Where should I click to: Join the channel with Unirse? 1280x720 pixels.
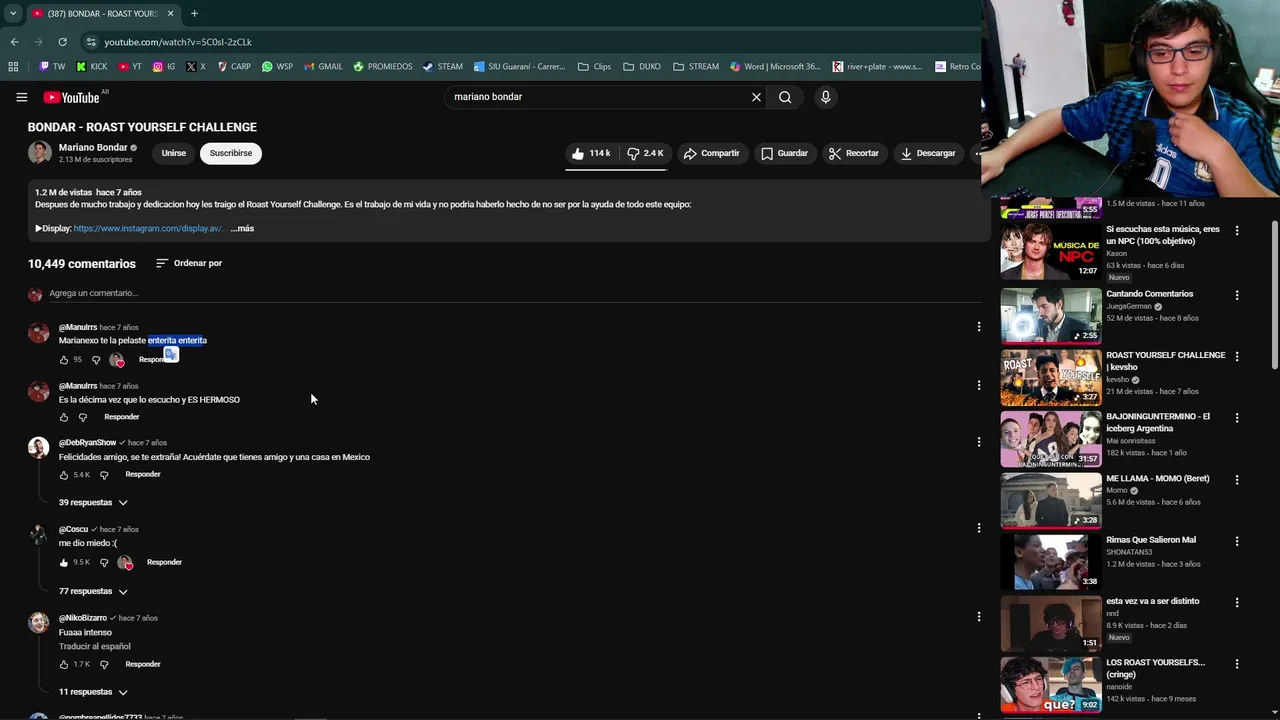click(x=174, y=153)
